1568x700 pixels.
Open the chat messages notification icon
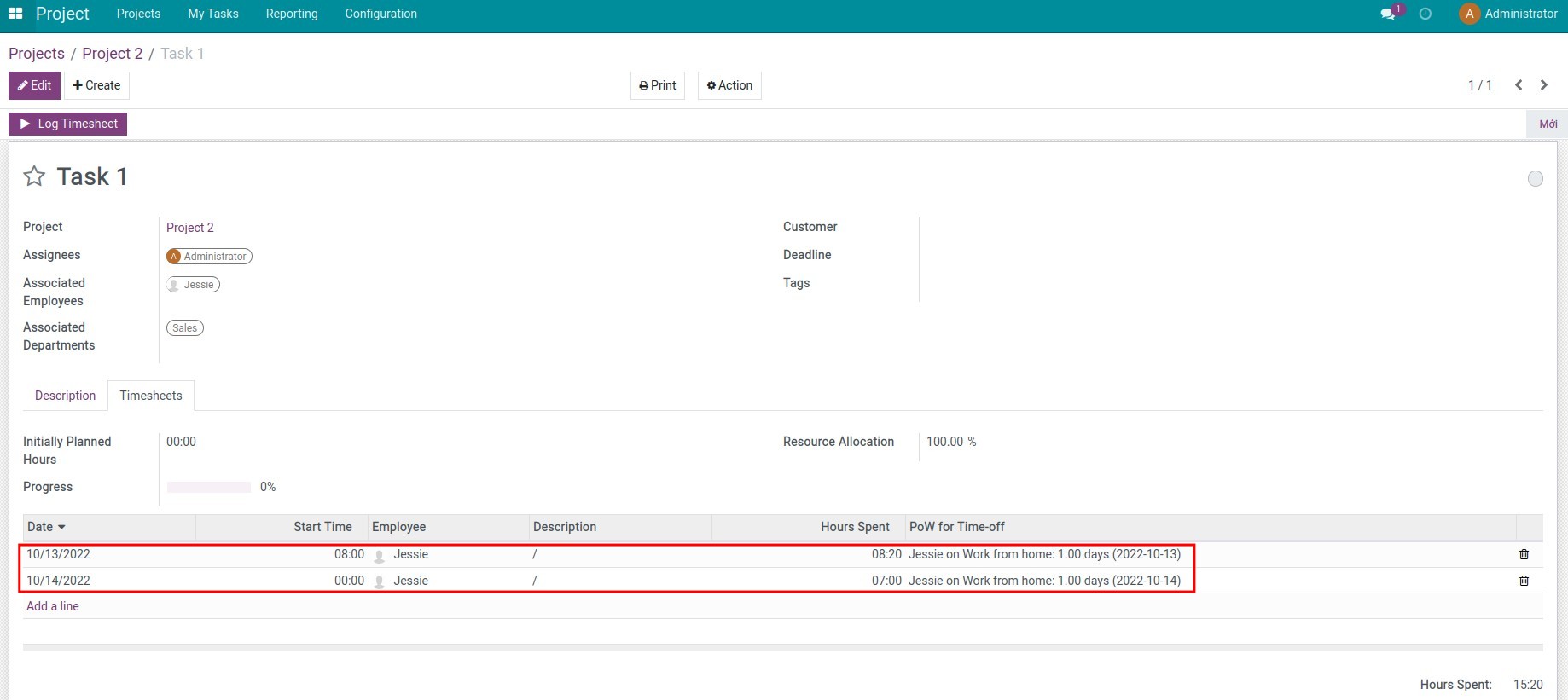pyautogui.click(x=1388, y=14)
